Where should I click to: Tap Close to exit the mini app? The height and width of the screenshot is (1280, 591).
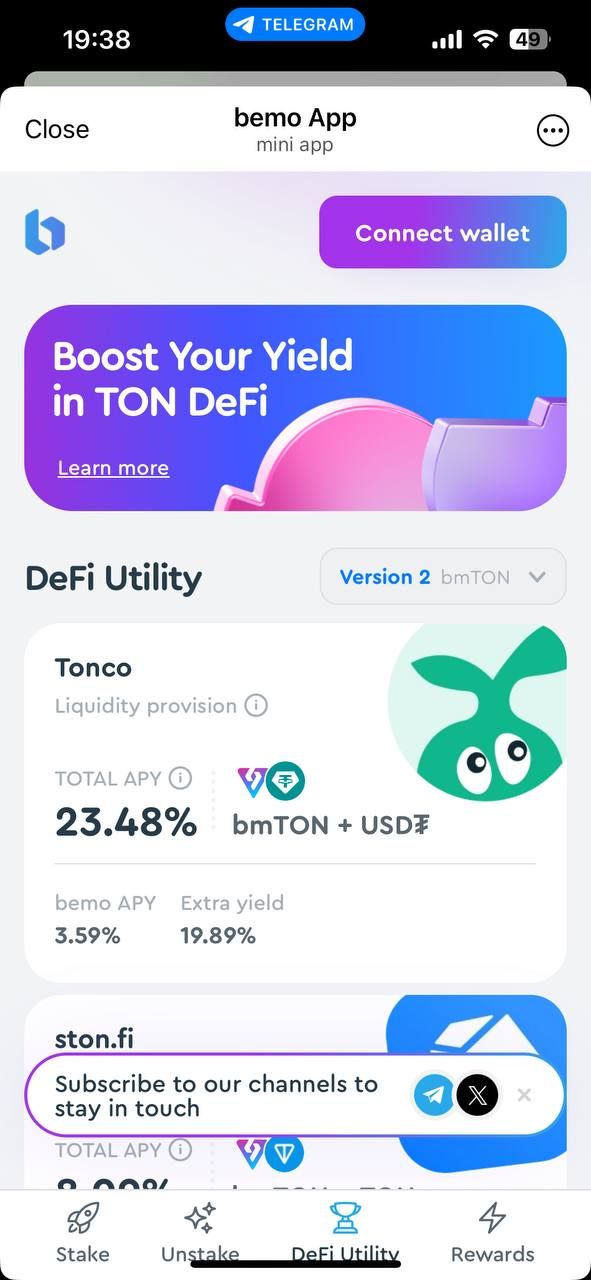(57, 130)
